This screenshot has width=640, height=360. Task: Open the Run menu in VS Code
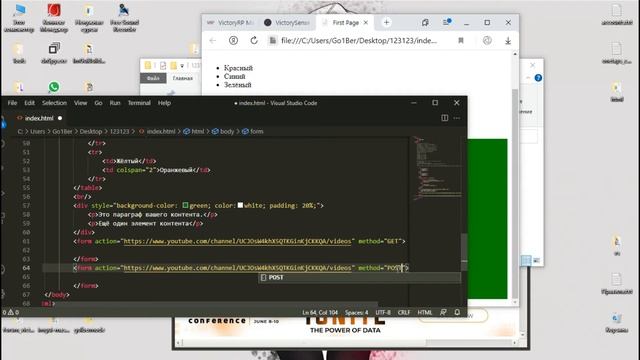[x=115, y=103]
